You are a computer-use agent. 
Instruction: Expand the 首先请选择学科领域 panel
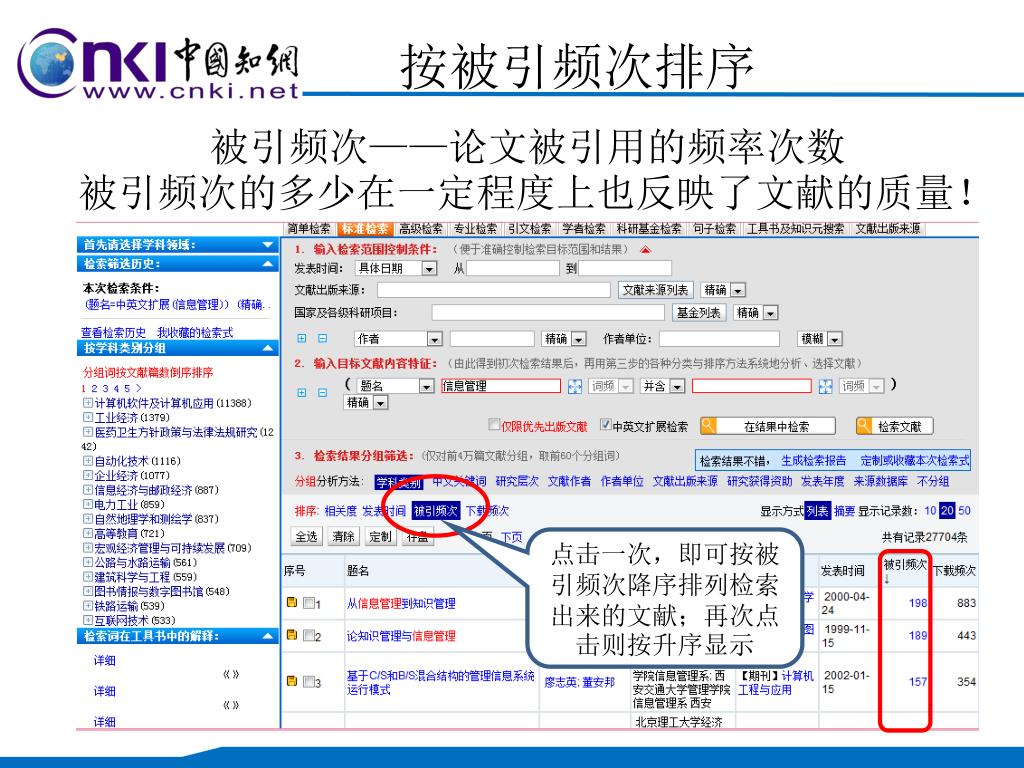267,245
